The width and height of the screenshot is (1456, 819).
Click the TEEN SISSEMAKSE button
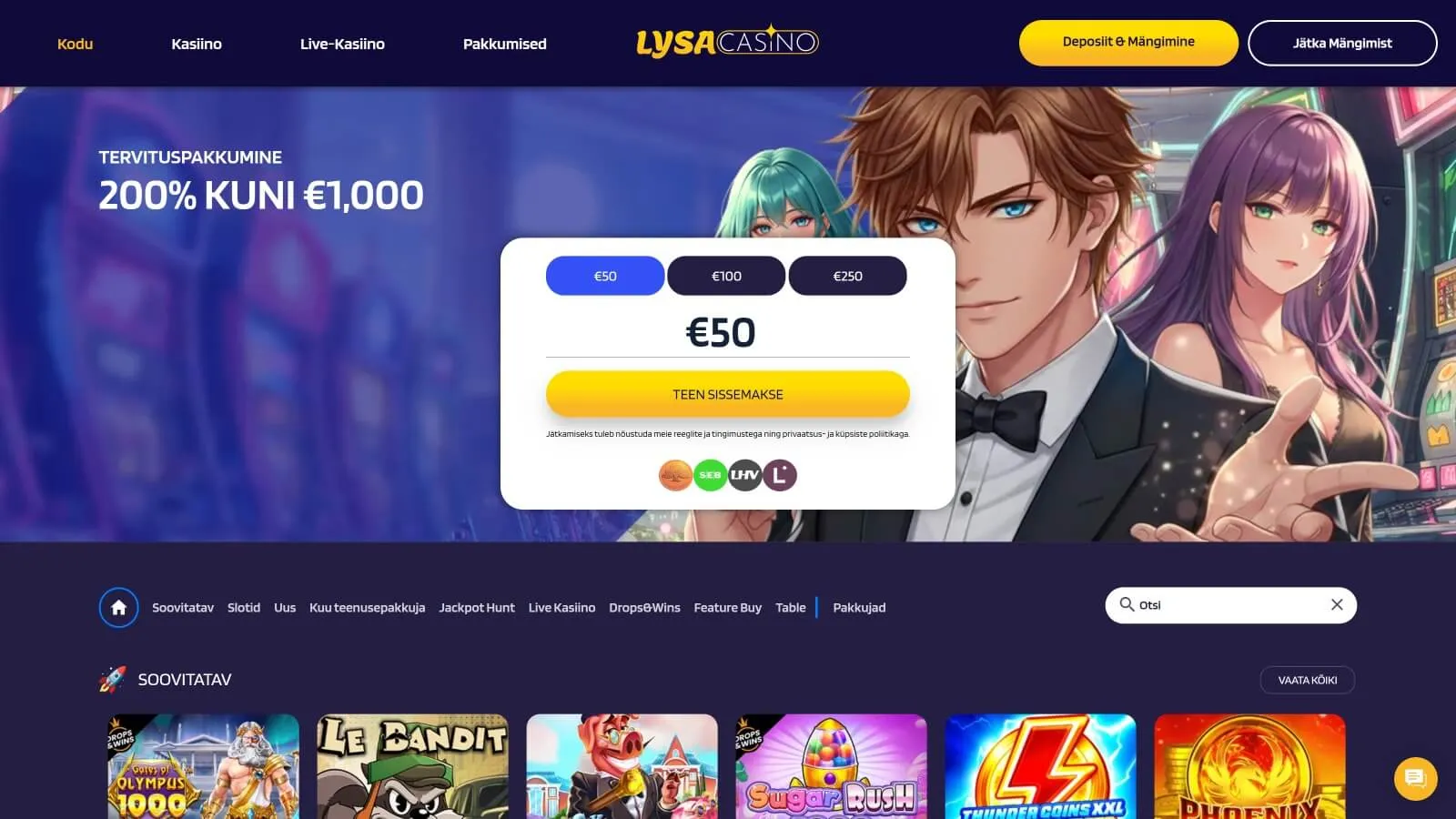728,394
